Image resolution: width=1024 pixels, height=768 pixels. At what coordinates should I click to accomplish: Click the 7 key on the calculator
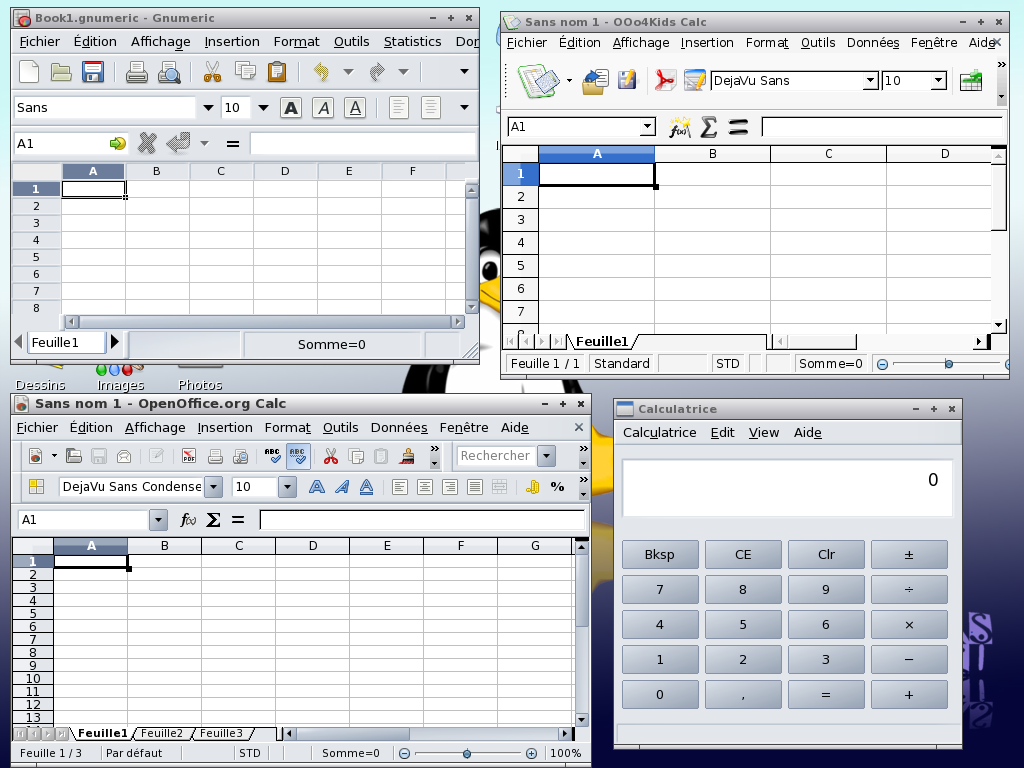click(660, 590)
